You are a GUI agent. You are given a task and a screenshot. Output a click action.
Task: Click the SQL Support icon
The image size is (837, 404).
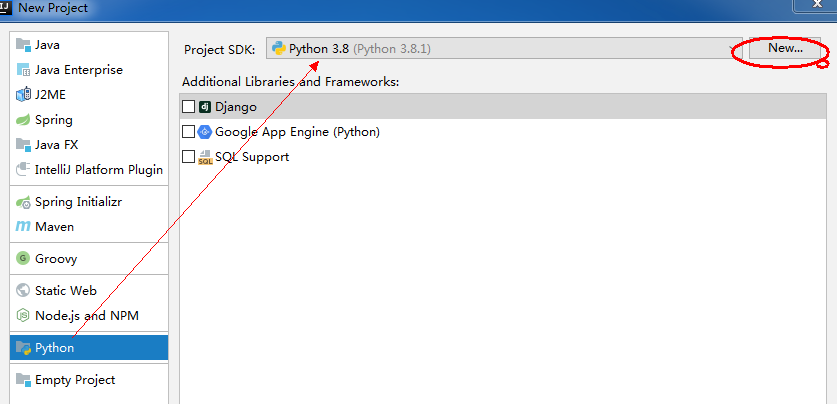tap(205, 157)
